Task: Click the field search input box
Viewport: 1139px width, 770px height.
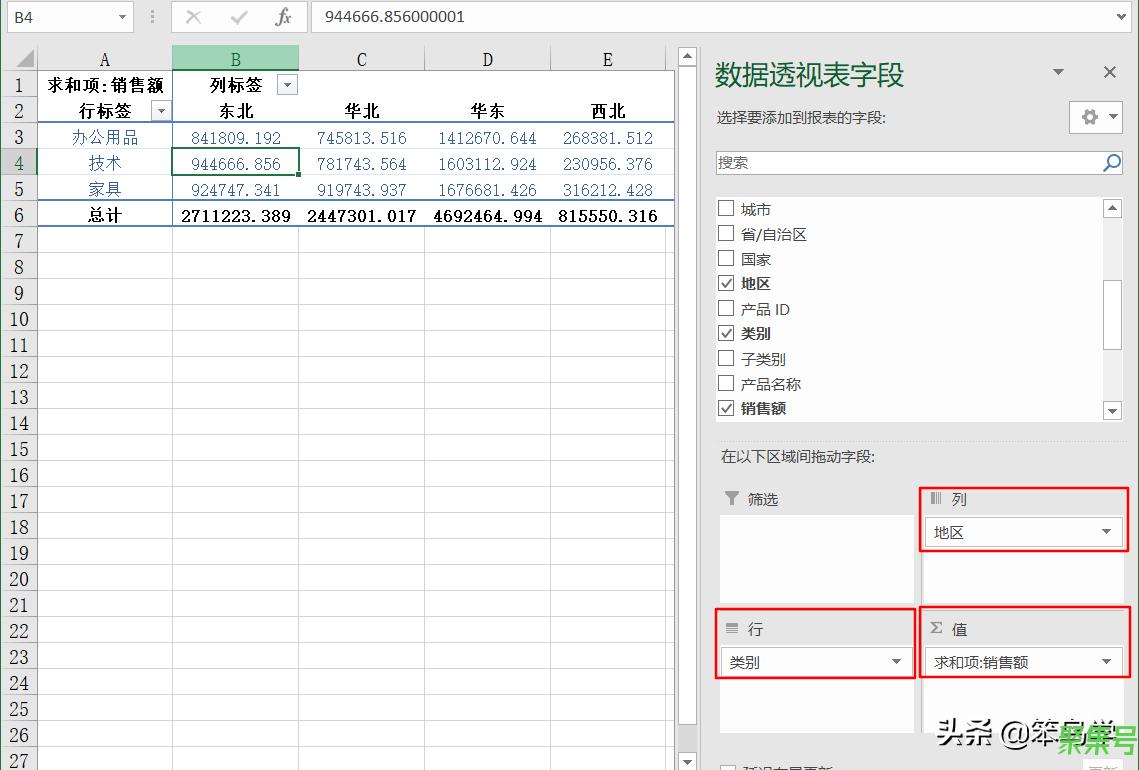Action: (905, 163)
